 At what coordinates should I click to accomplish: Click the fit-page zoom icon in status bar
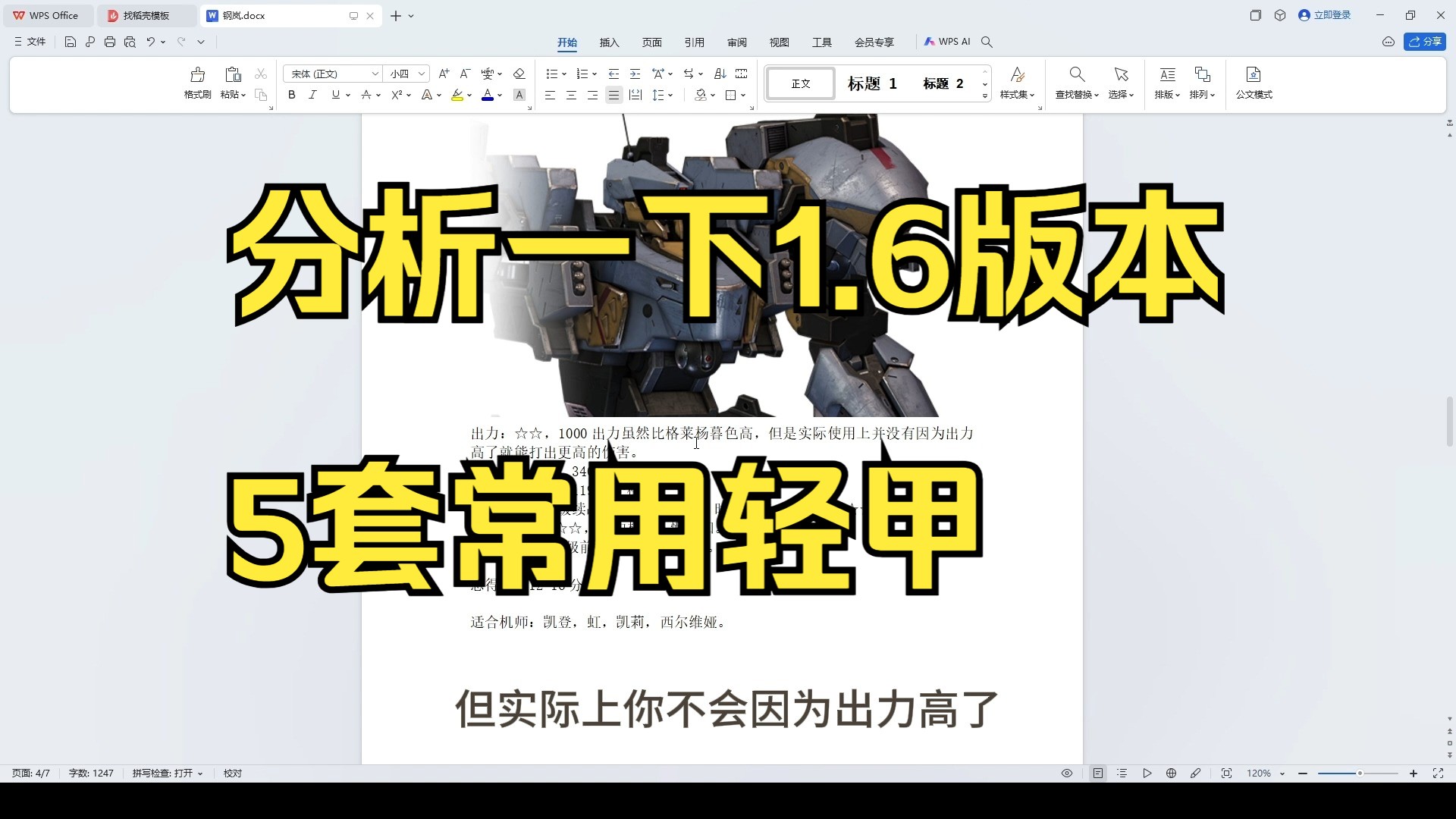coord(1226,773)
